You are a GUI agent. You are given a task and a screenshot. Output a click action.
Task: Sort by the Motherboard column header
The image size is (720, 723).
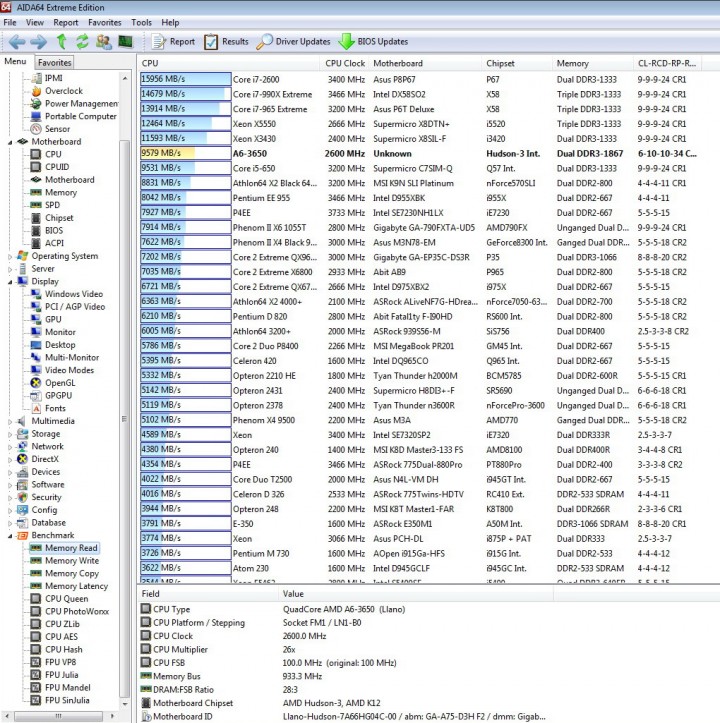425,64
